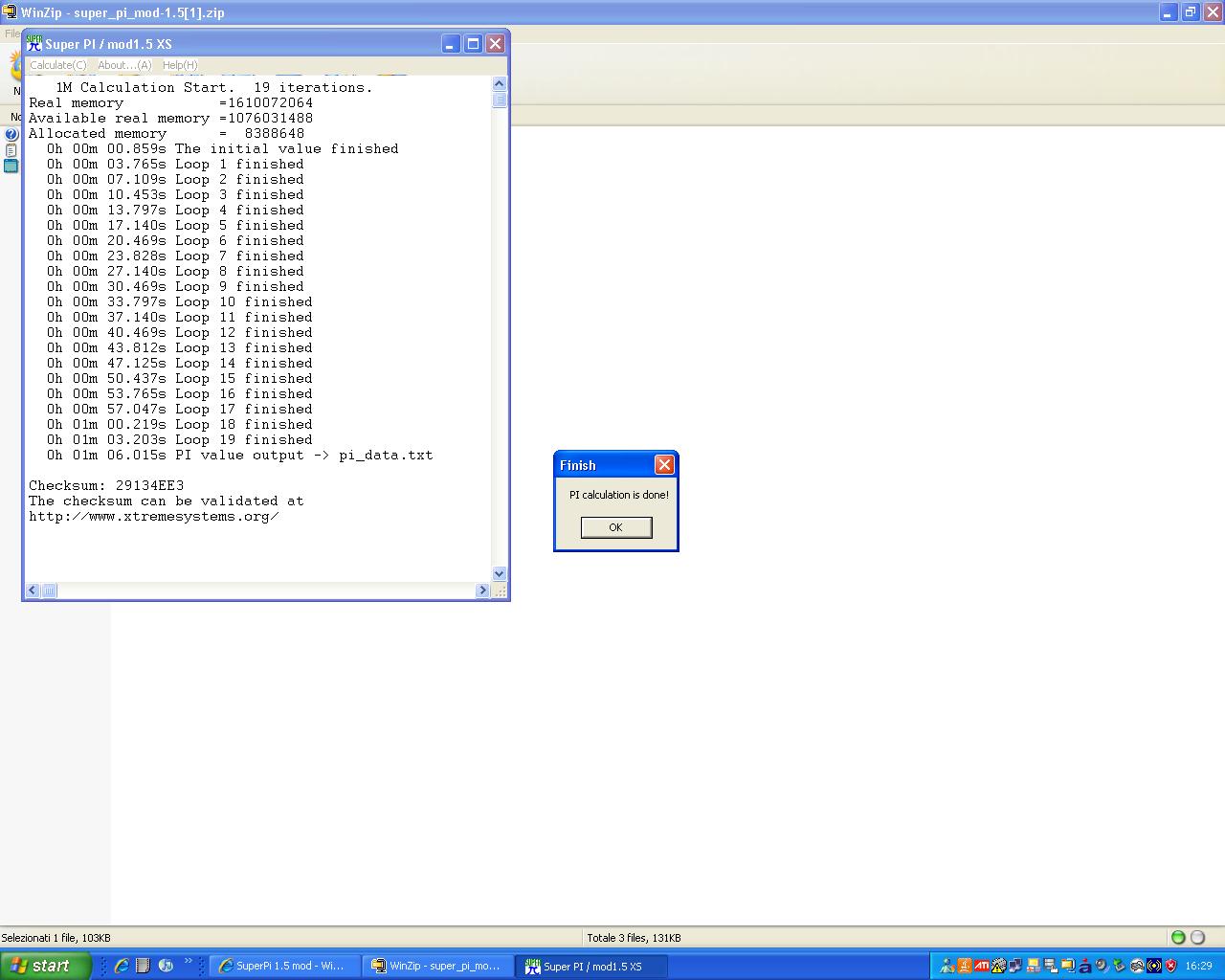Click OK in the Finish dialog
The image size is (1225, 980).
616,527
